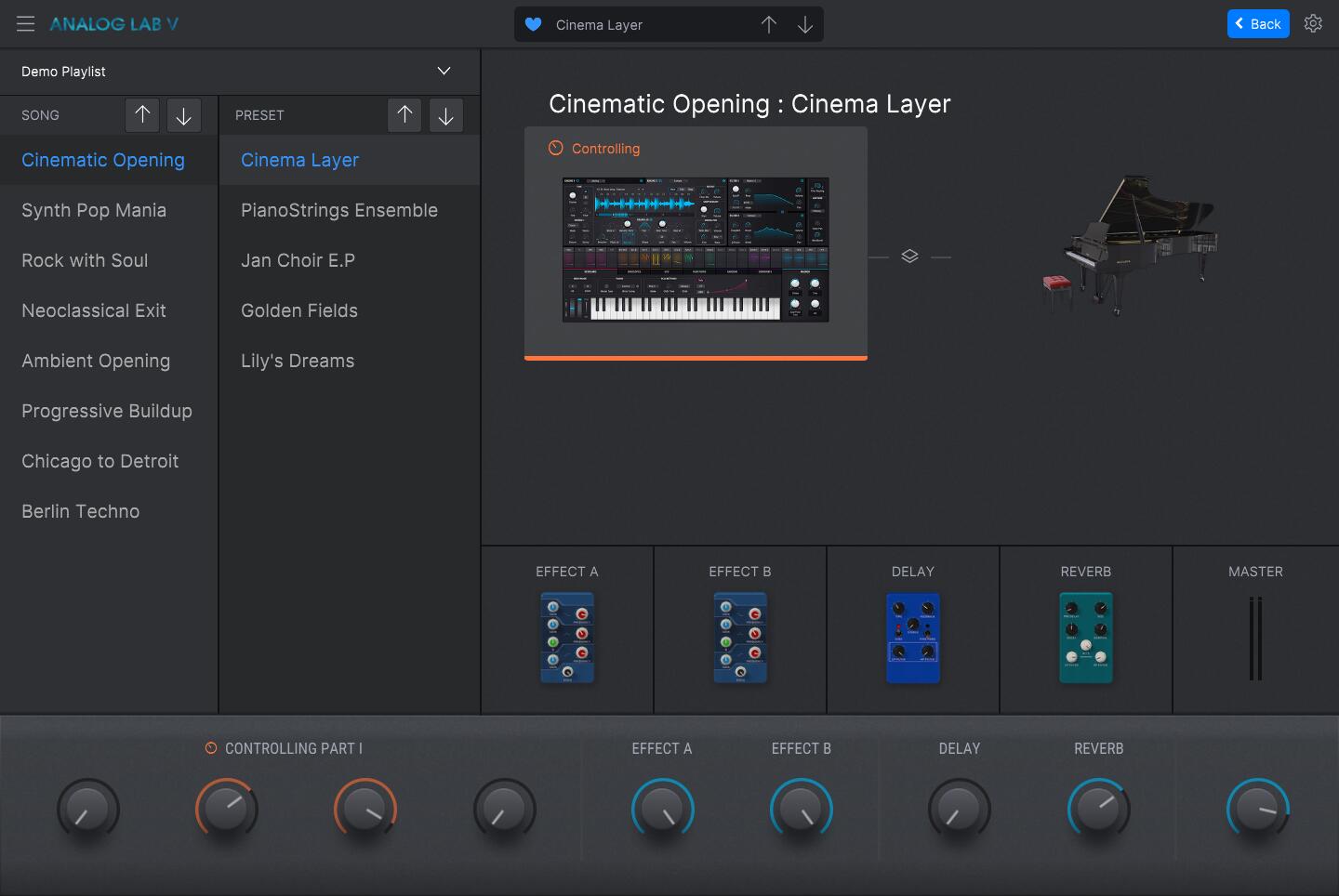The image size is (1339, 896).
Task: Click the Analog Lab V logo
Action: click(113, 24)
